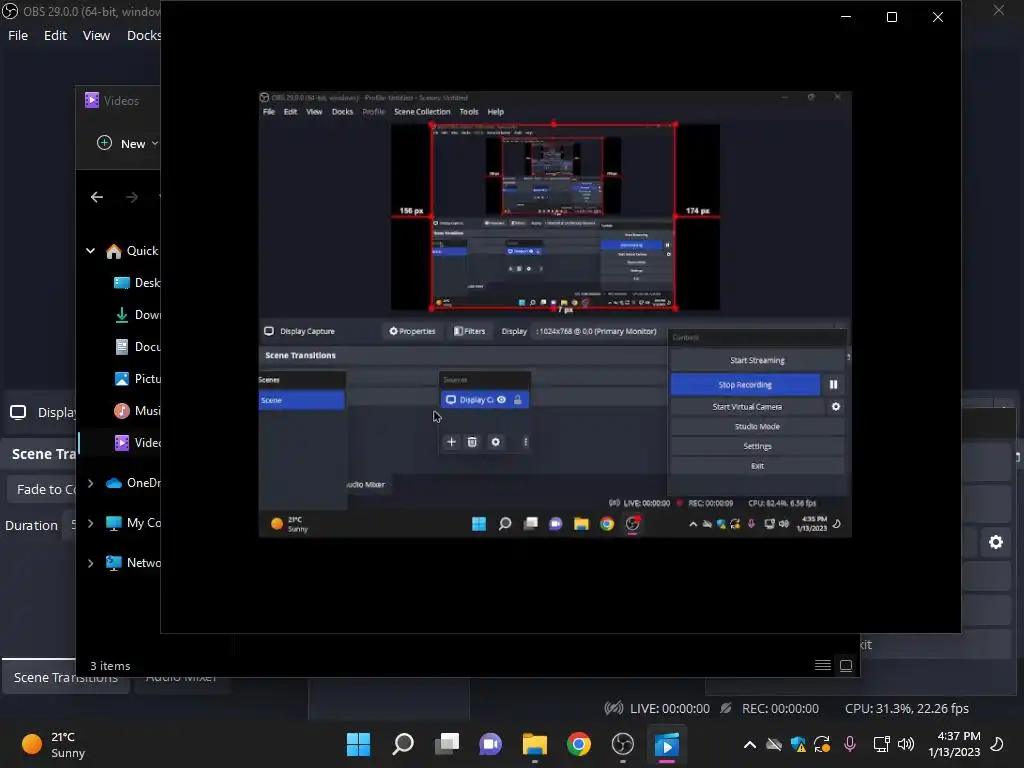Select Network in the sidebar

click(133, 563)
